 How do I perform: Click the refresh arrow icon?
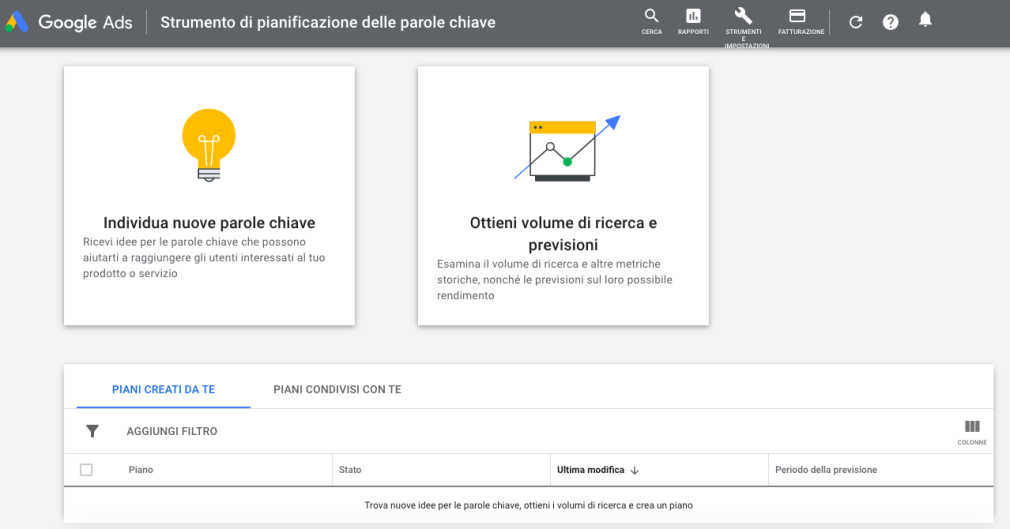click(855, 22)
